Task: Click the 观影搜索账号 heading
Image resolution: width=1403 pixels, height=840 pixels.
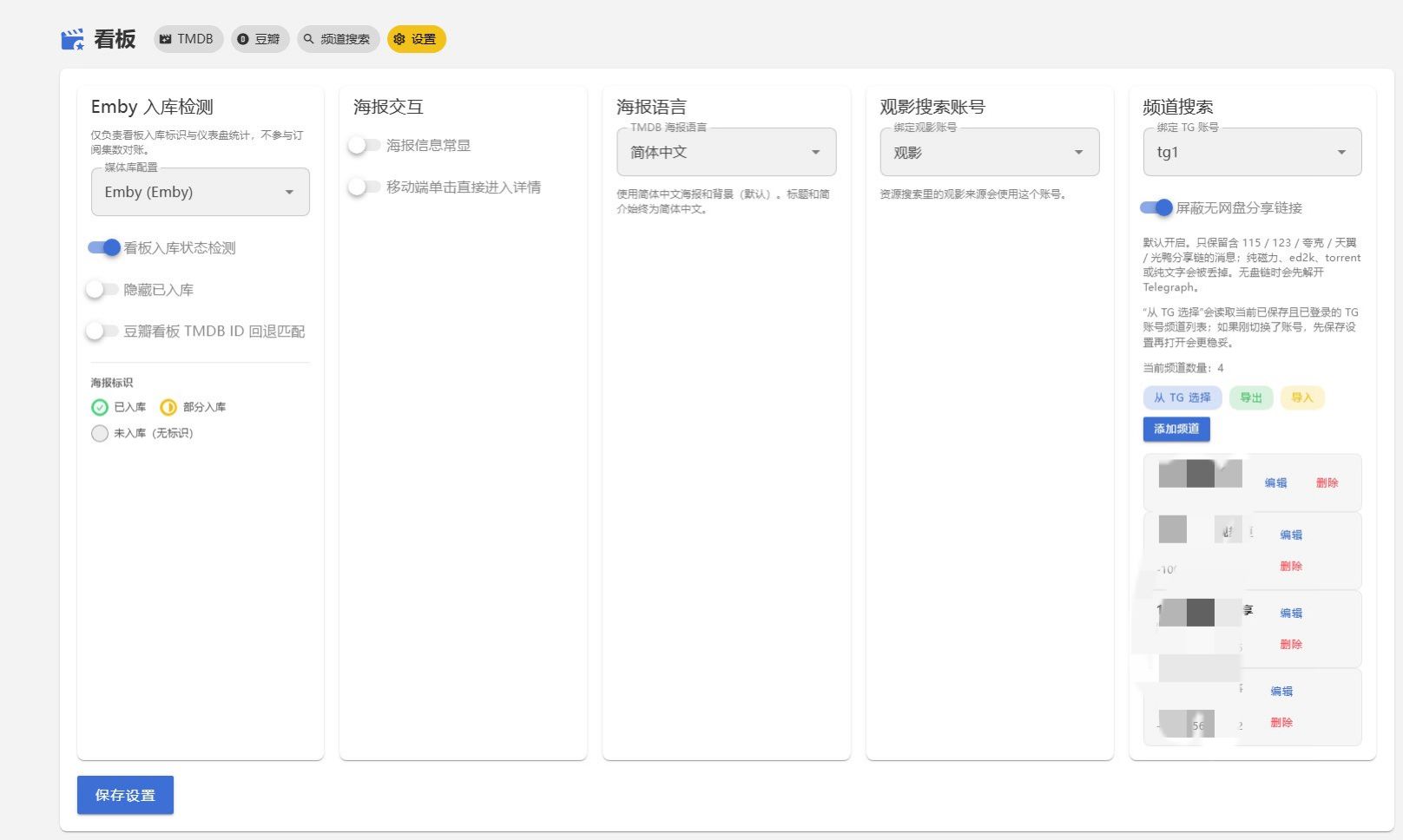Action: point(932,107)
